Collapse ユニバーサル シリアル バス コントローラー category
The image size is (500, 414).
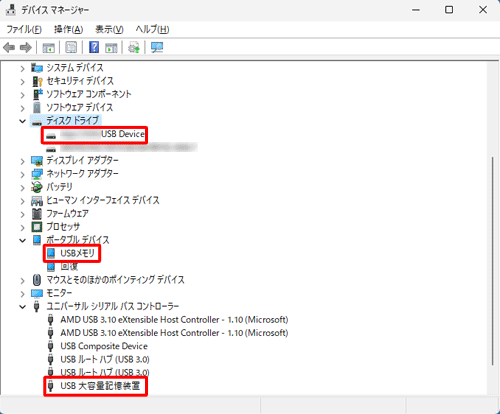click(22, 307)
